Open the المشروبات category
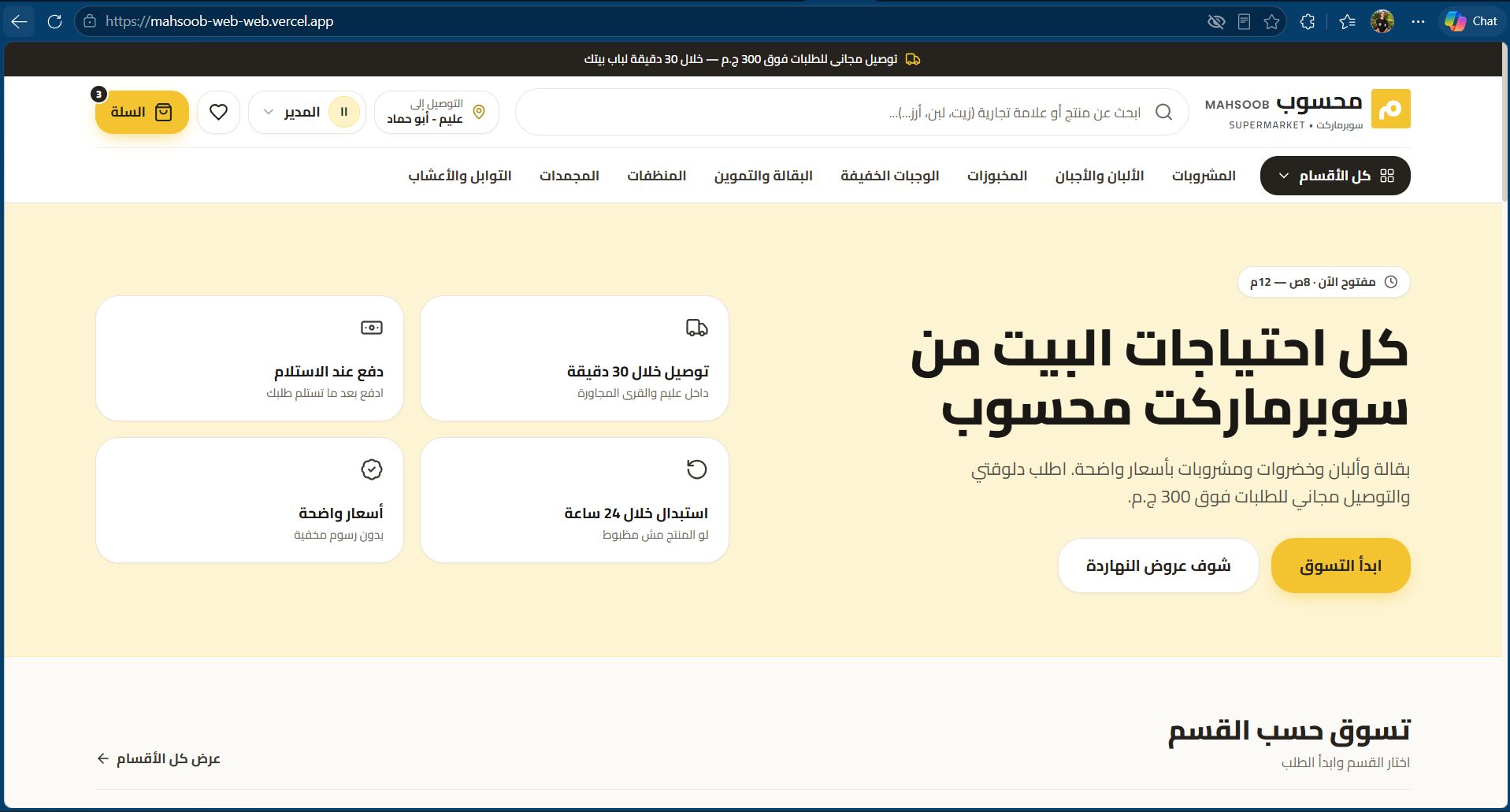1510x812 pixels. coord(1204,176)
